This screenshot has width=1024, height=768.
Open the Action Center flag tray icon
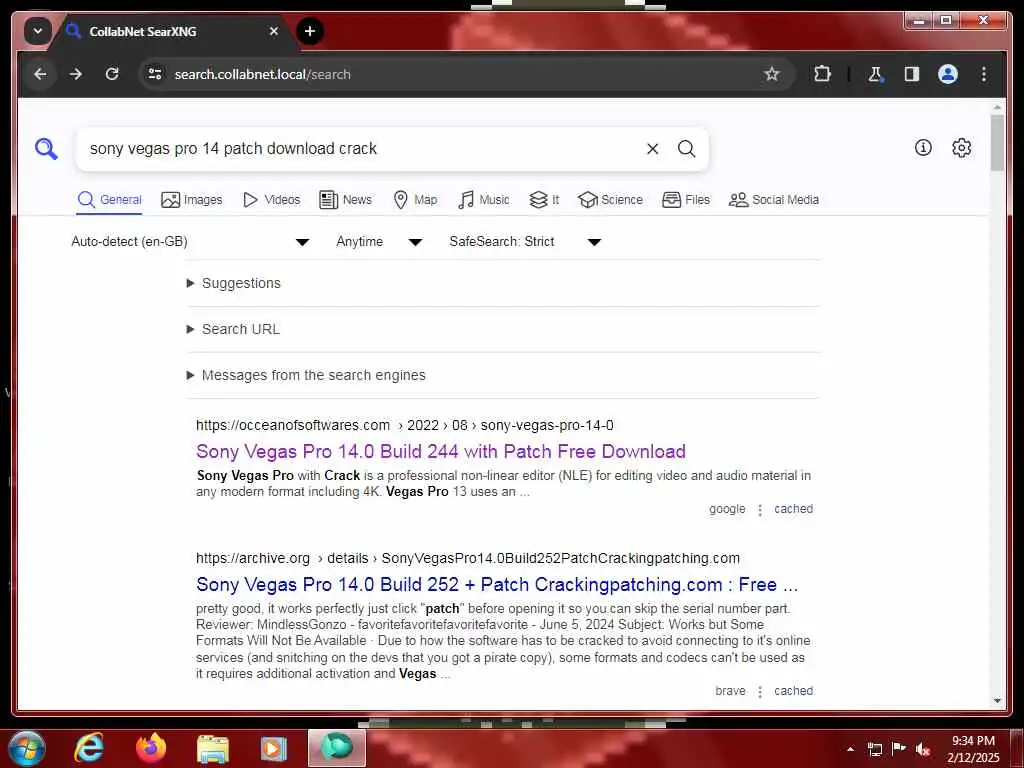pos(899,749)
